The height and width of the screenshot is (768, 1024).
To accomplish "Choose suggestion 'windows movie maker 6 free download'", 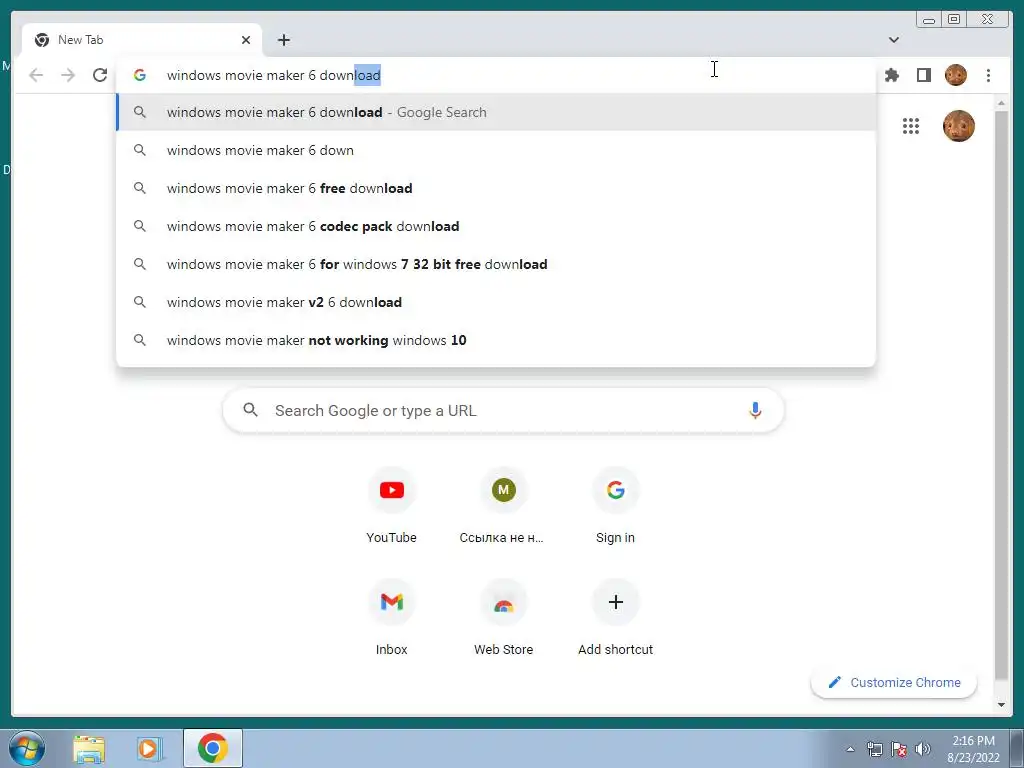I will [x=496, y=188].
